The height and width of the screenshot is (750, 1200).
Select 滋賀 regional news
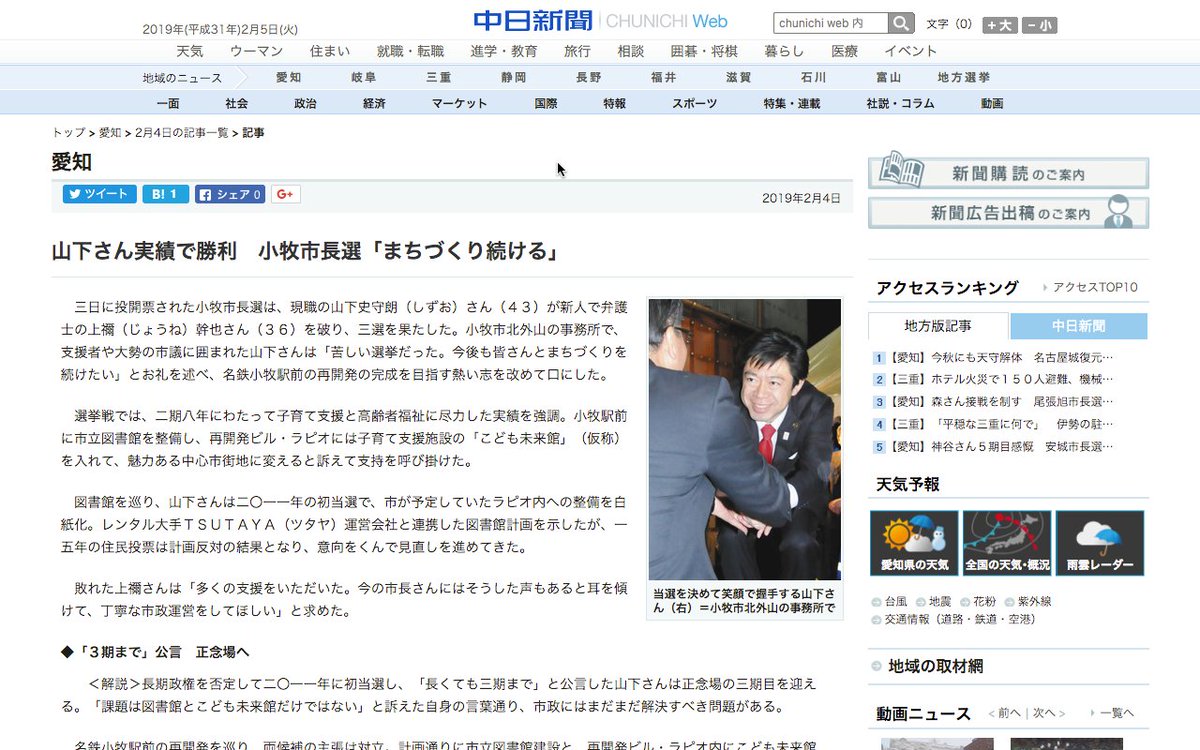(739, 77)
